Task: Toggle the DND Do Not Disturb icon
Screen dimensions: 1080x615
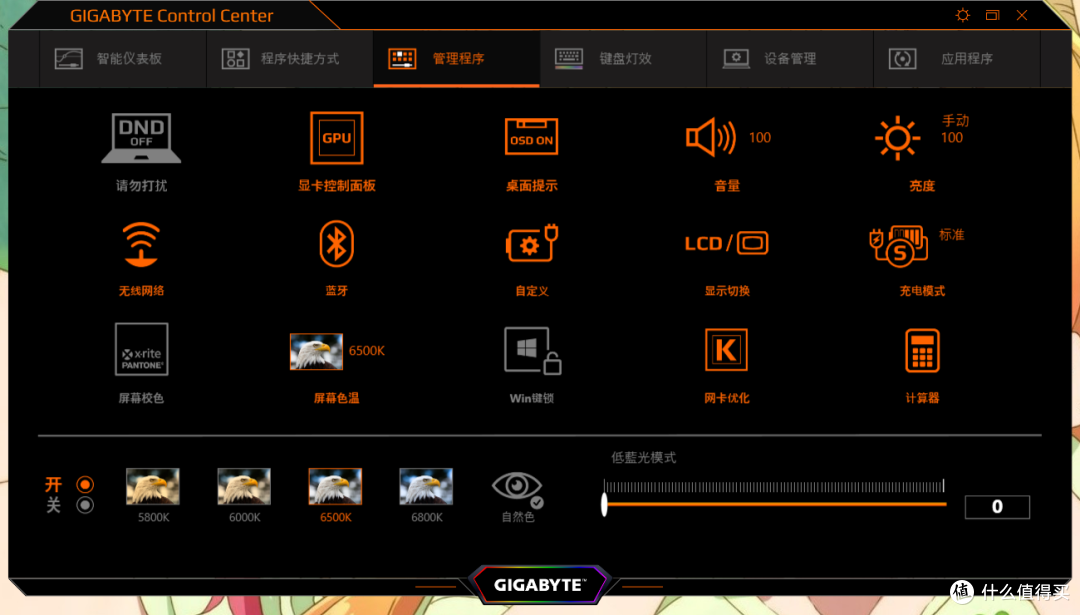Action: point(141,138)
